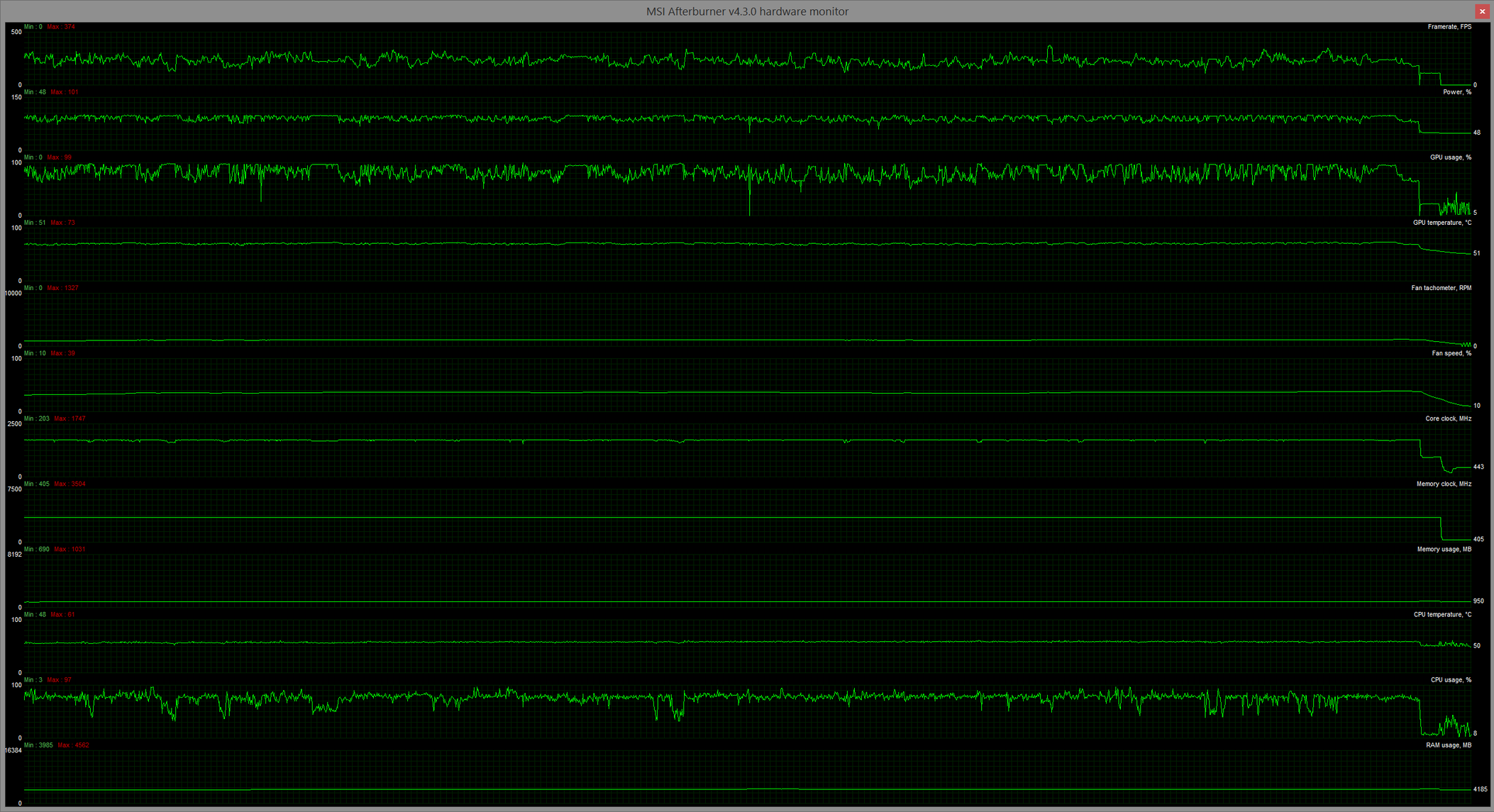The image size is (1494, 812).
Task: Click the Fan speed, % graph label
Action: (x=1451, y=353)
